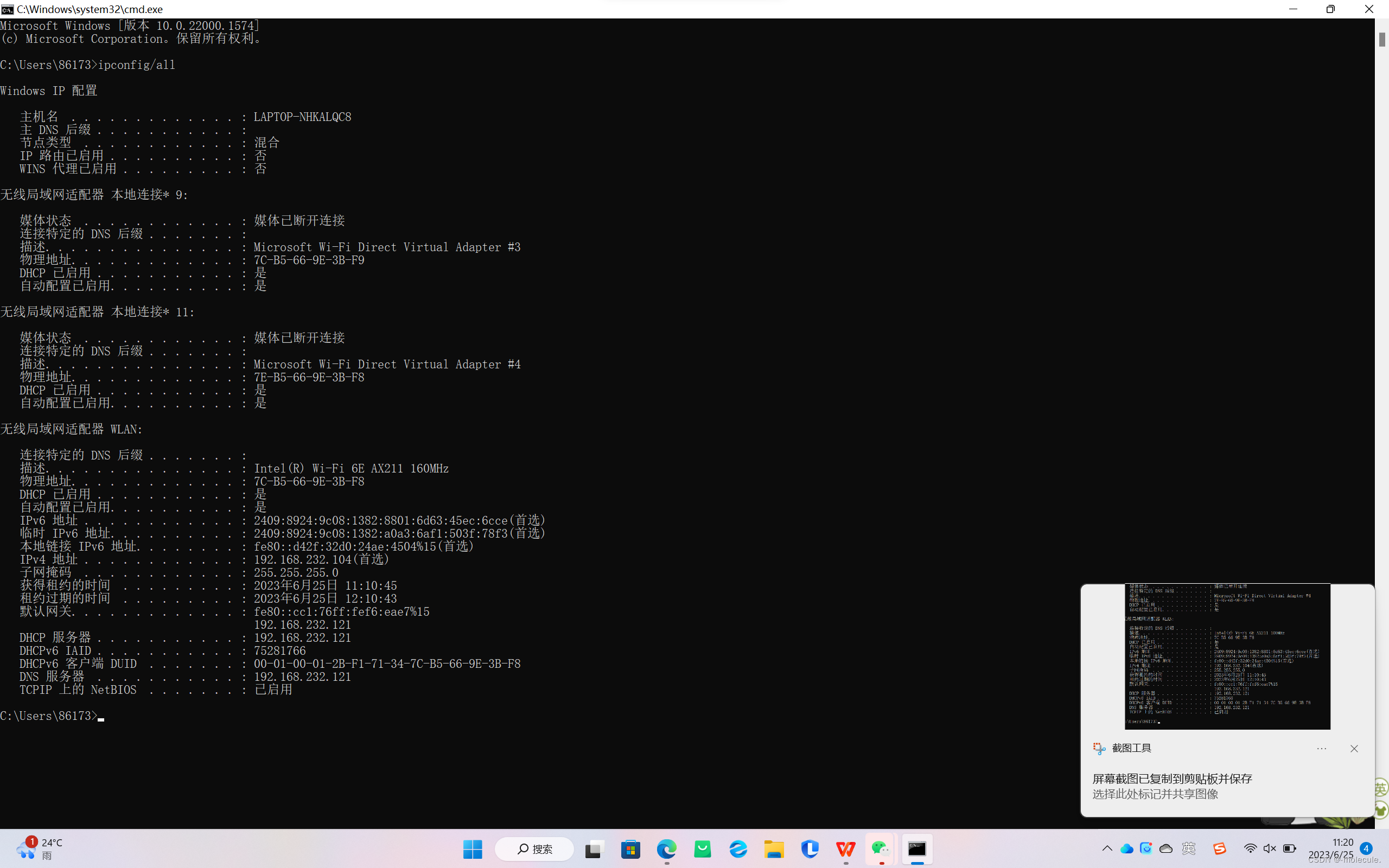Dismiss the 截图工具 notification

(1354, 749)
